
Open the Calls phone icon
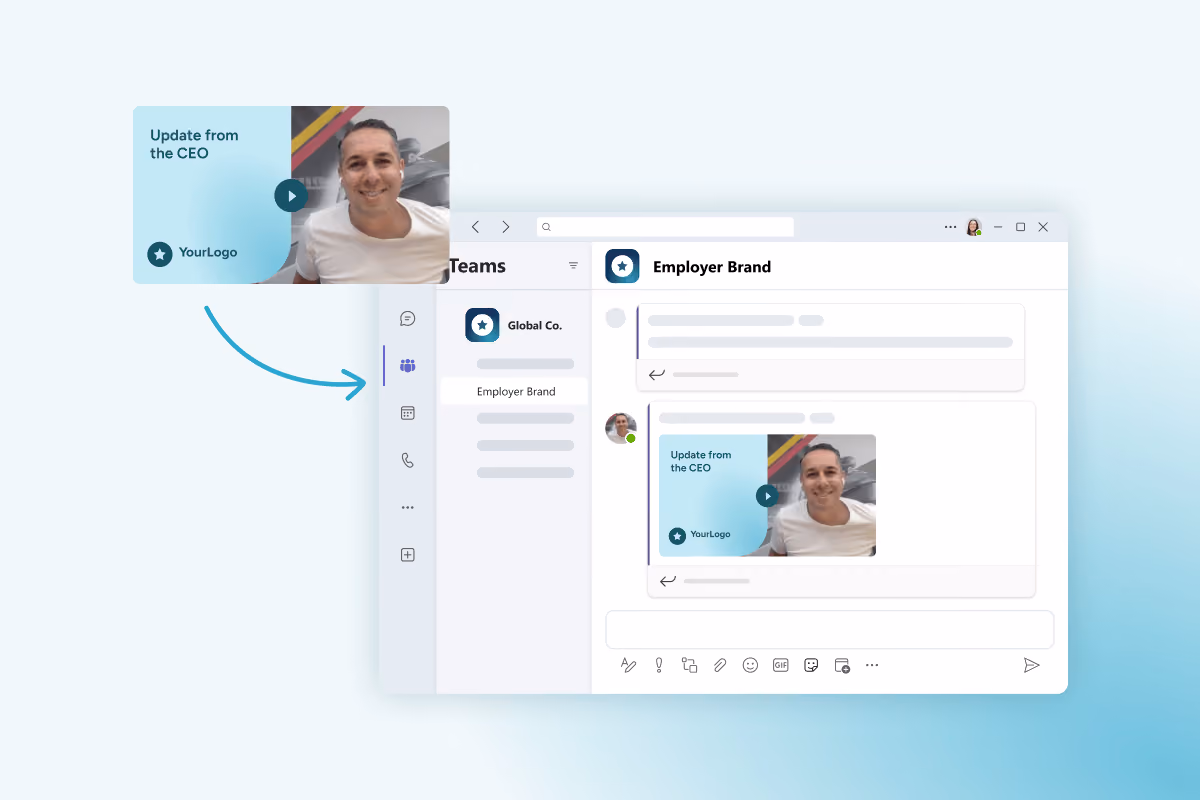pos(407,460)
